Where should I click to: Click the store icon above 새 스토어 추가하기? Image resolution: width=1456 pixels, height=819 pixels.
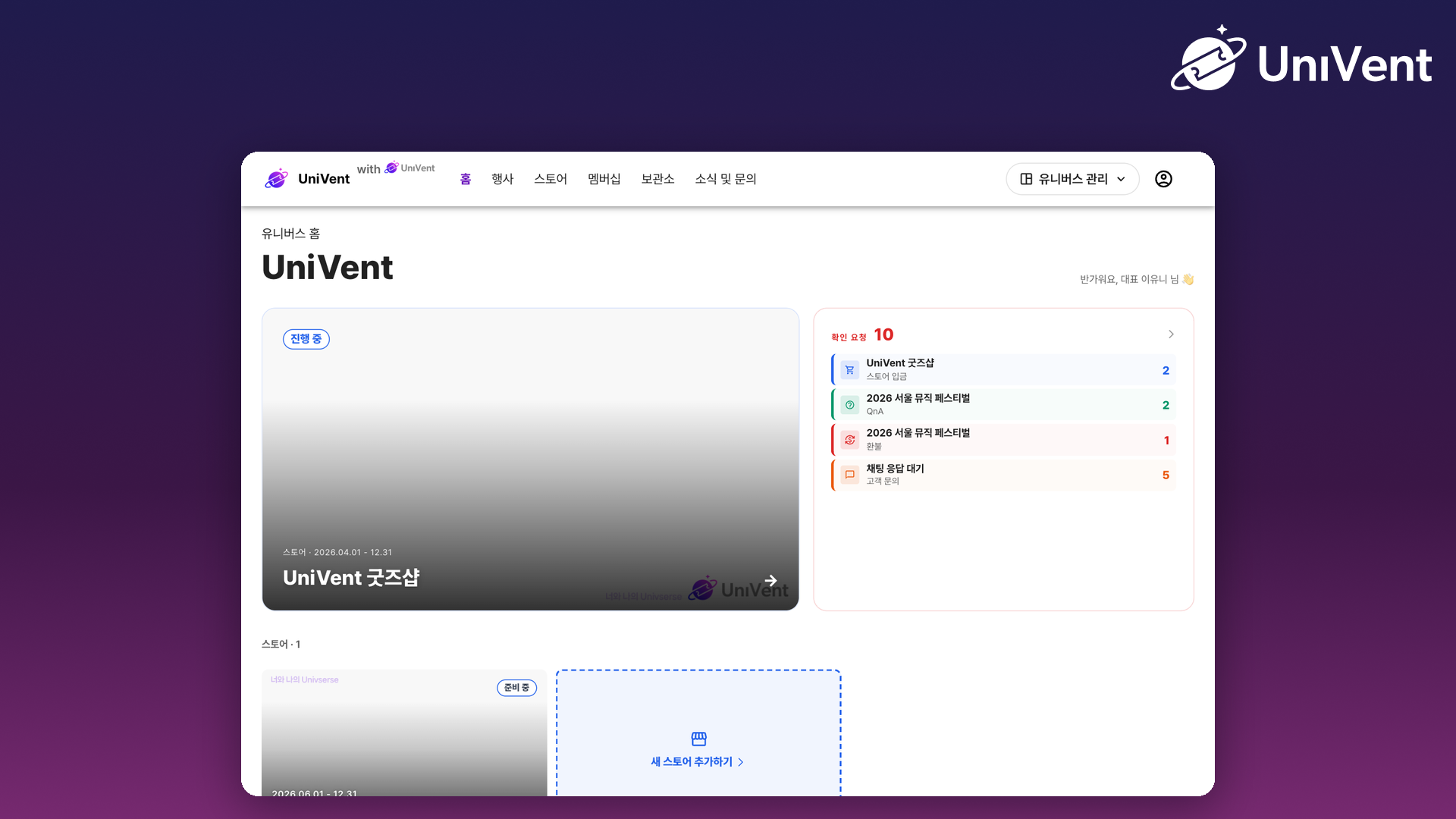(698, 739)
